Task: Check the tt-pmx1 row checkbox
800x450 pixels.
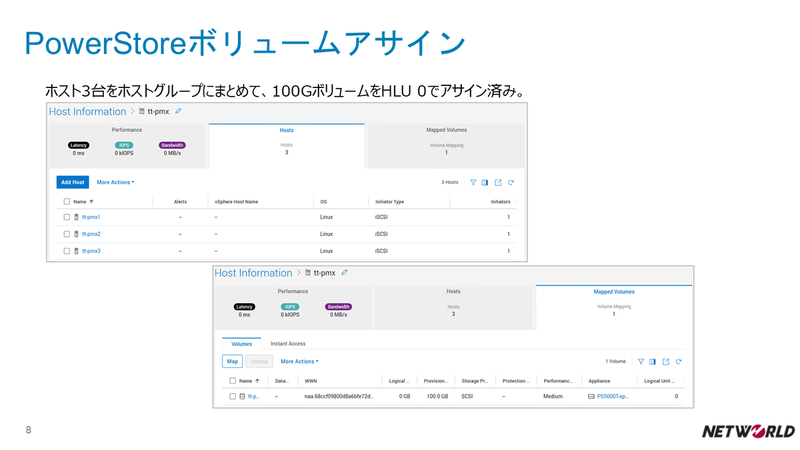Action: point(67,217)
